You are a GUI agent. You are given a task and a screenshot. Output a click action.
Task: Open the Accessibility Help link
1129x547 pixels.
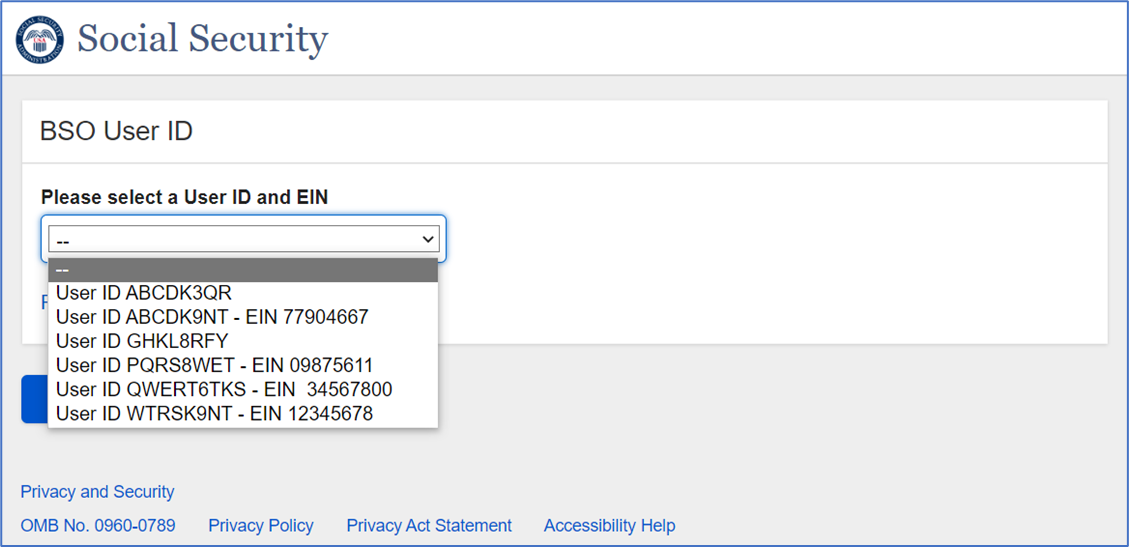pyautogui.click(x=609, y=526)
